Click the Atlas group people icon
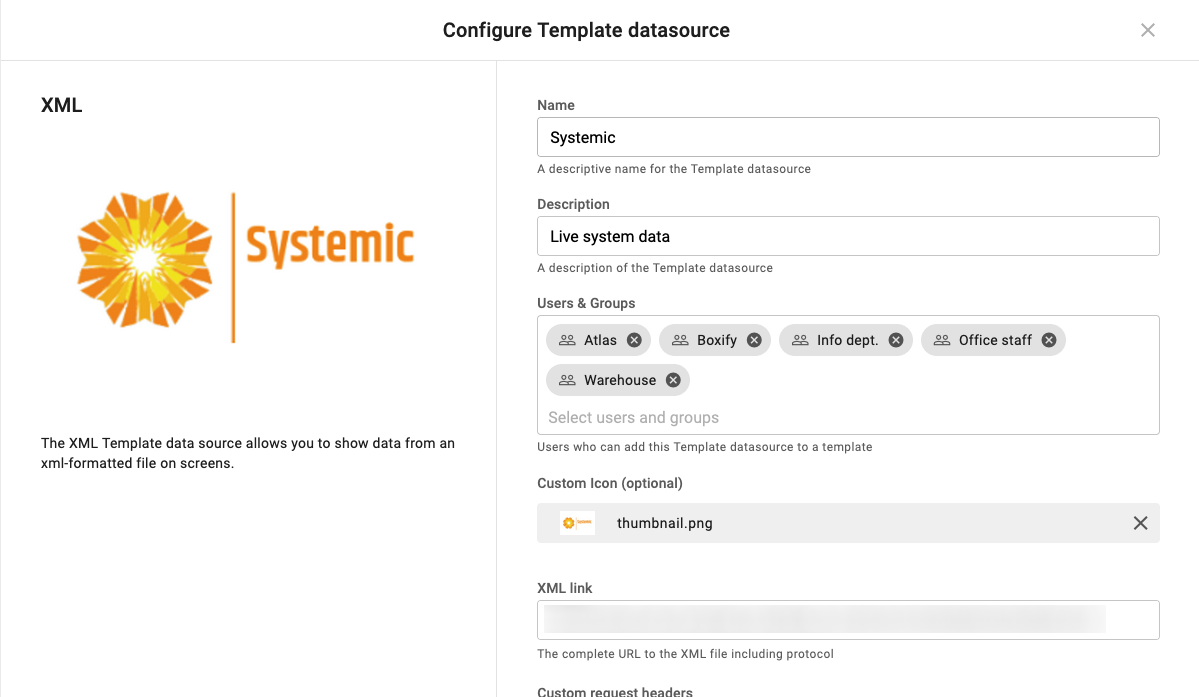 click(x=567, y=340)
